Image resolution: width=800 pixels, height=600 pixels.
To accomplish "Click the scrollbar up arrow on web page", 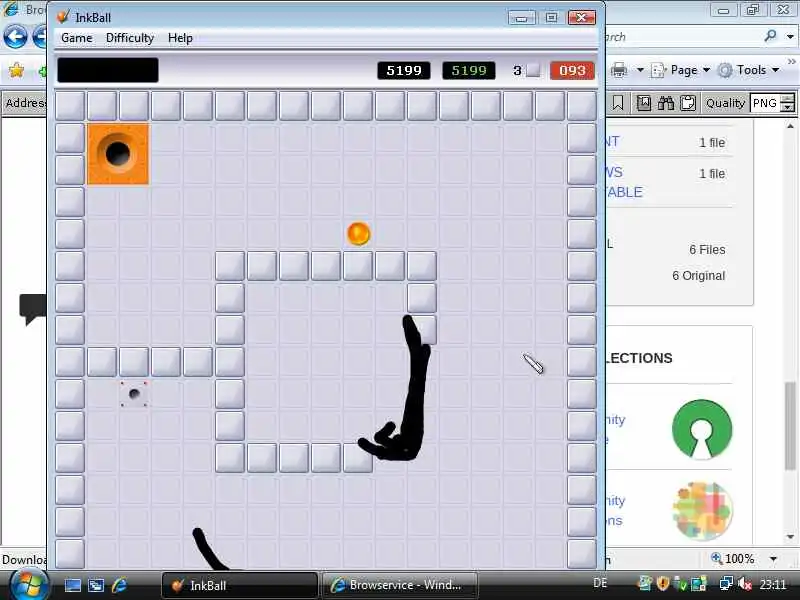I will click(x=790, y=126).
